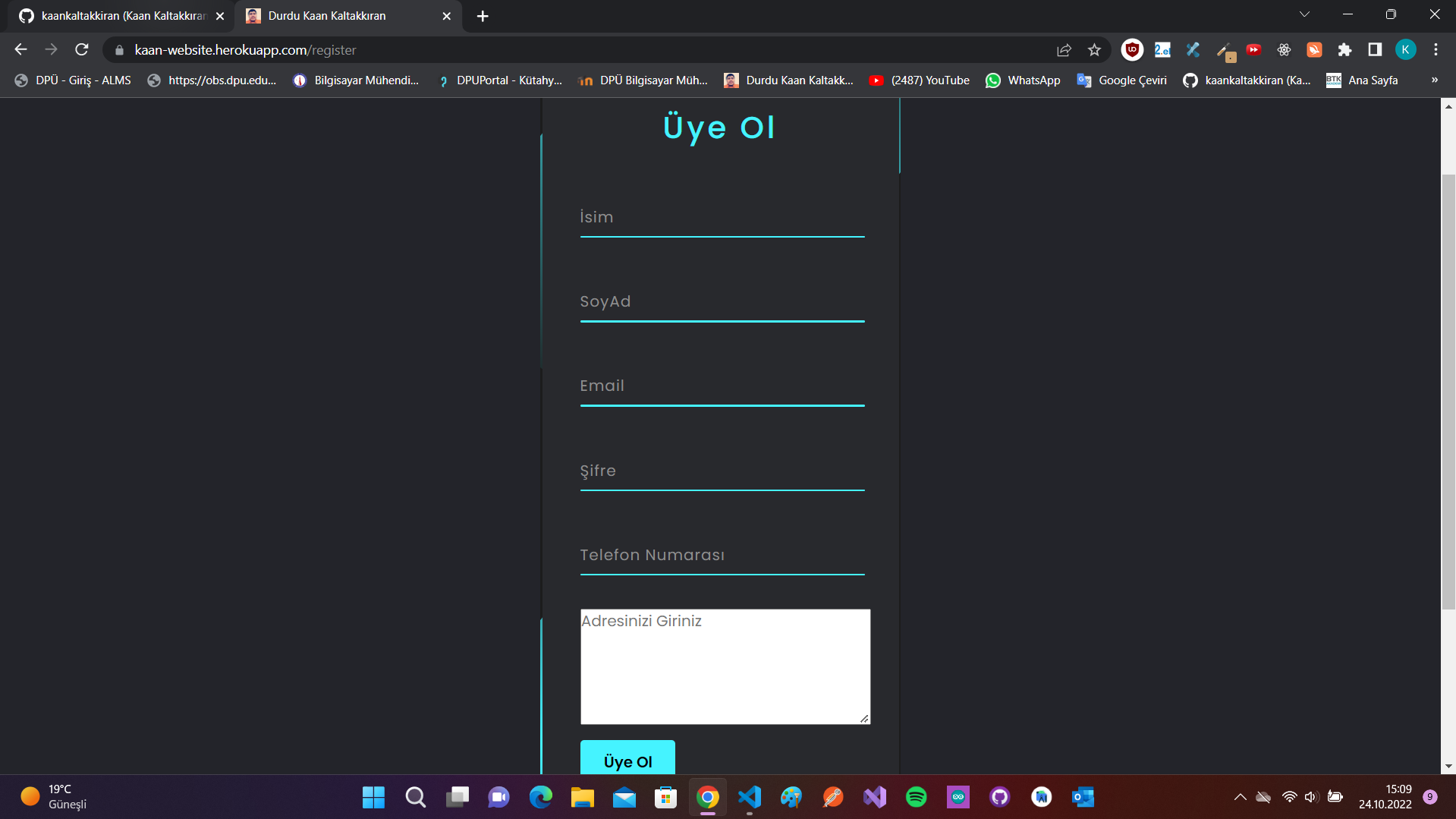Open Visual Studio Code from the taskbar
1456x819 pixels.
[749, 797]
